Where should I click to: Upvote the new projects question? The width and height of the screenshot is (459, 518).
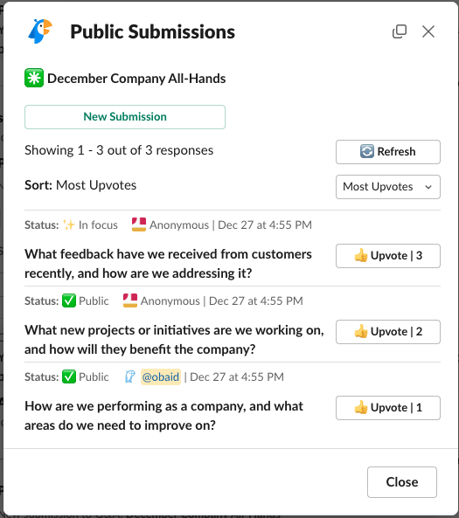click(388, 332)
